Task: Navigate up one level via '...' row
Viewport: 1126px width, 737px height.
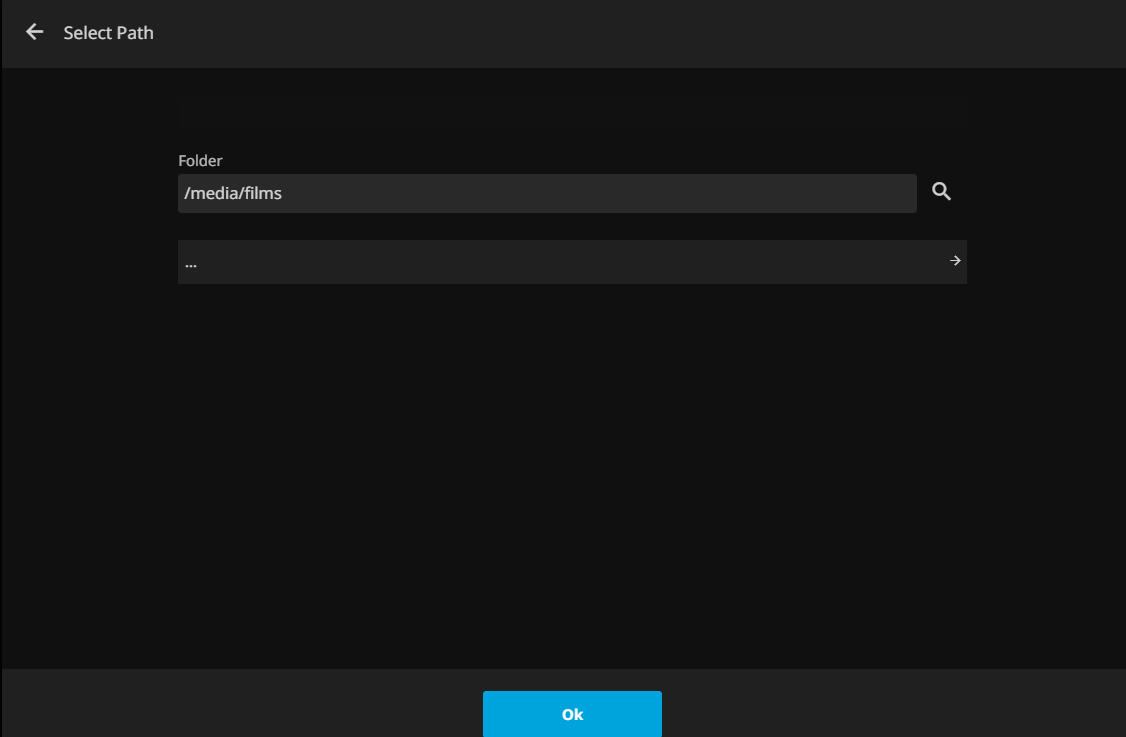Action: 571,262
